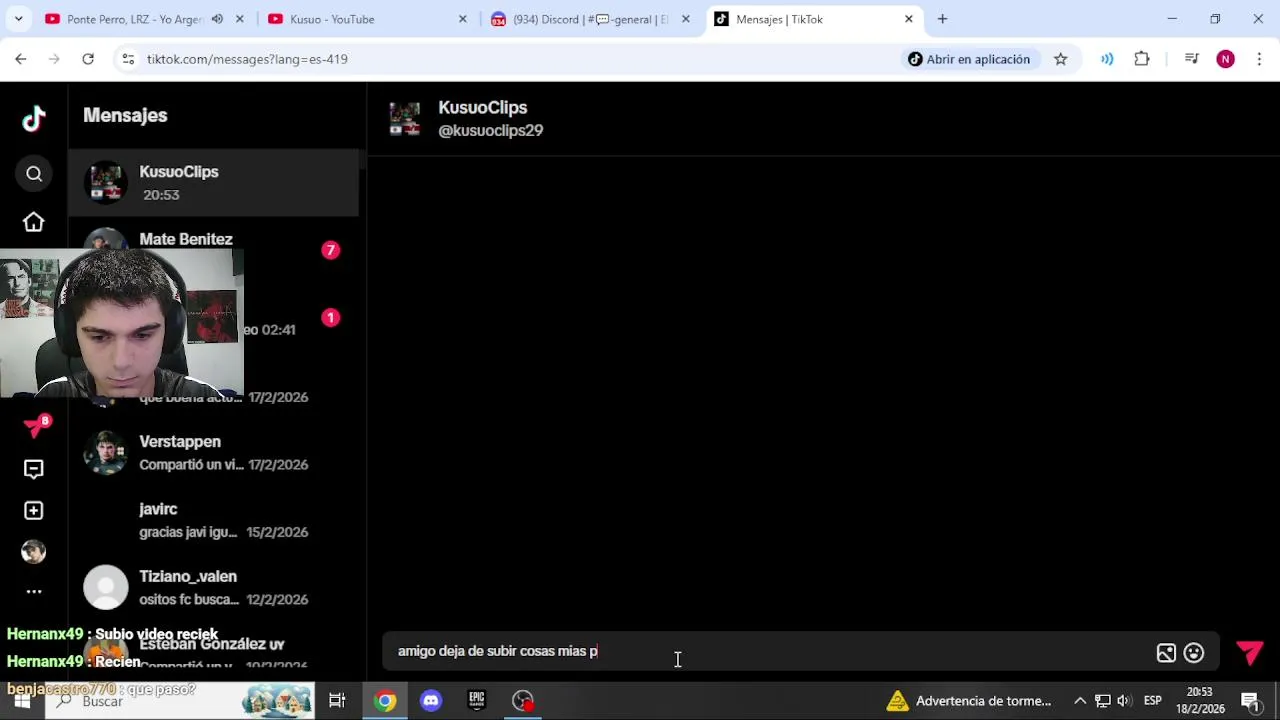Open the media control icon in toolbar

pyautogui.click(x=1191, y=59)
